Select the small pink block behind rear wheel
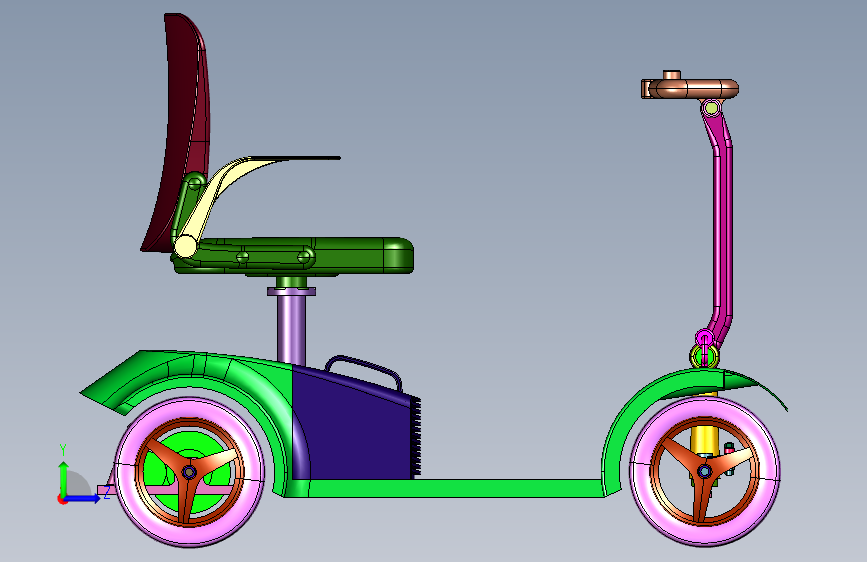The height and width of the screenshot is (562, 867). tap(104, 491)
